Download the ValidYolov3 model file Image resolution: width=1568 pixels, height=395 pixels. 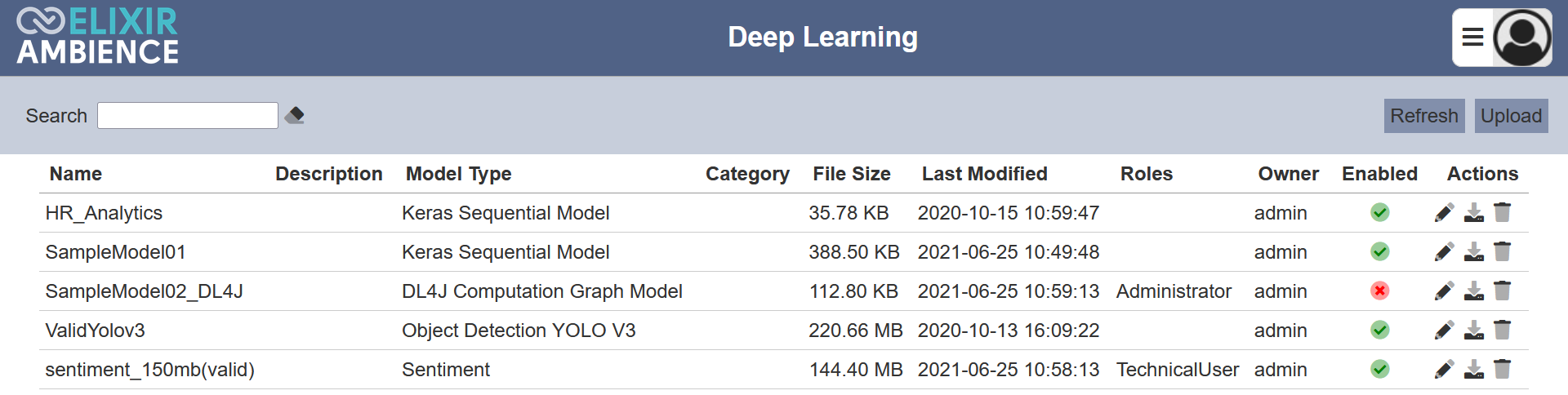[1474, 331]
